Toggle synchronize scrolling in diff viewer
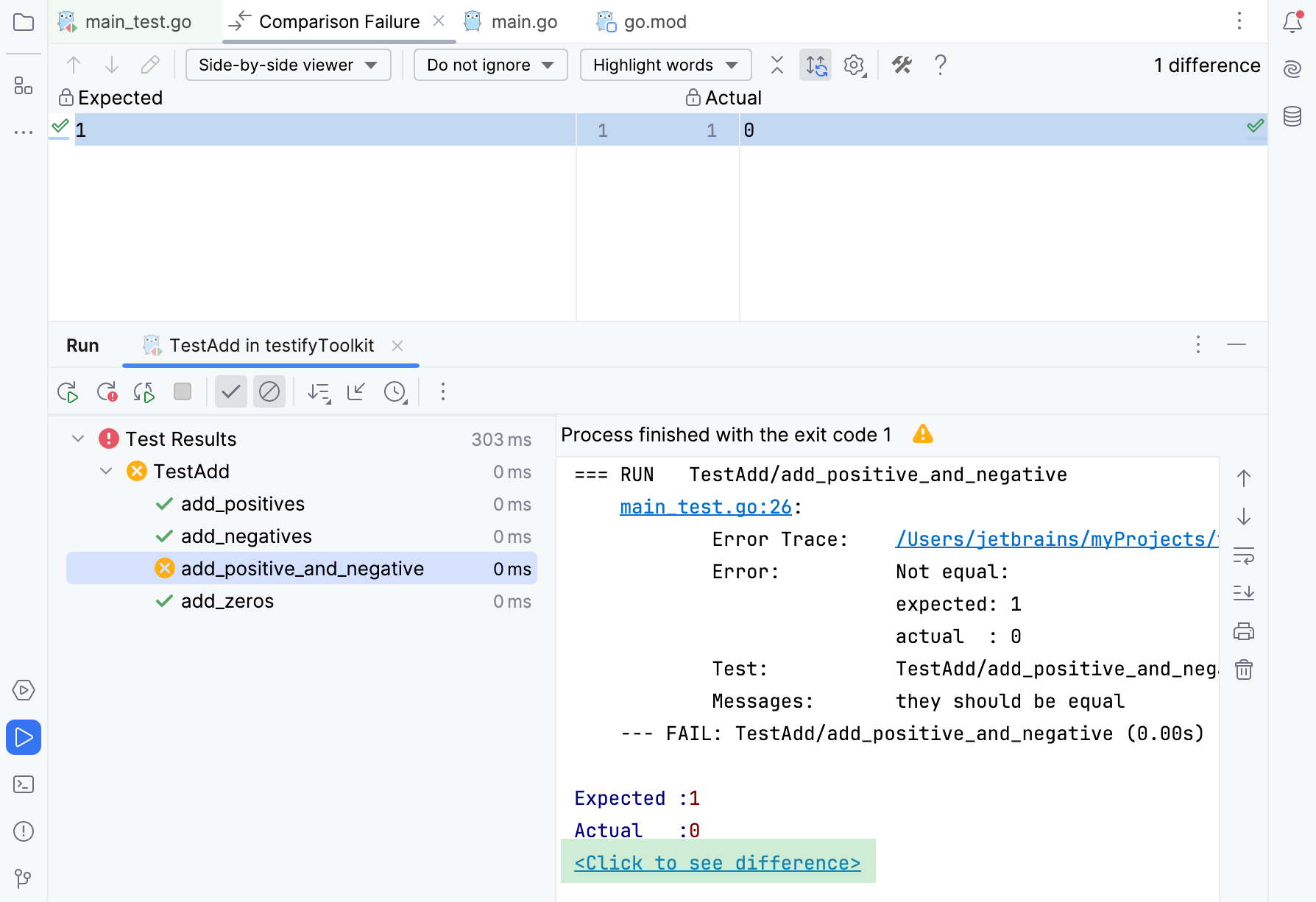 816,65
